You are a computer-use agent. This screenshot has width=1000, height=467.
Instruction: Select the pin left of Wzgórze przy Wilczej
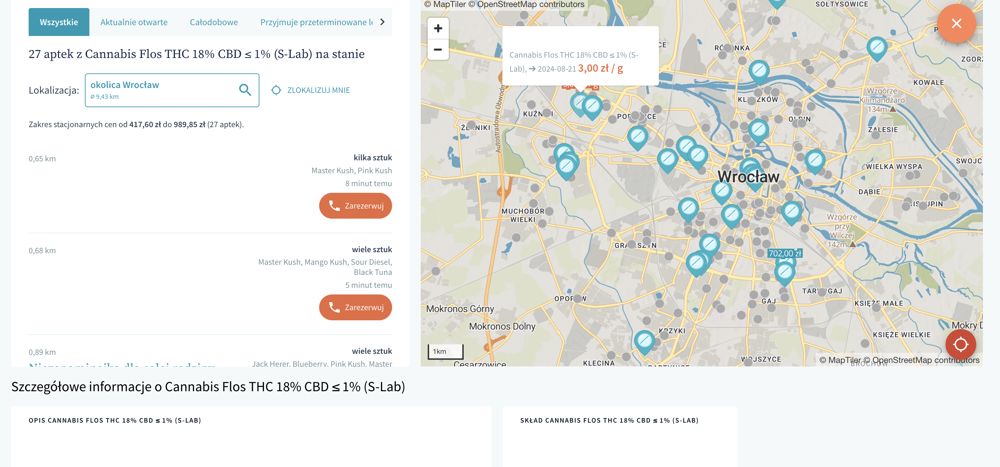click(x=791, y=212)
